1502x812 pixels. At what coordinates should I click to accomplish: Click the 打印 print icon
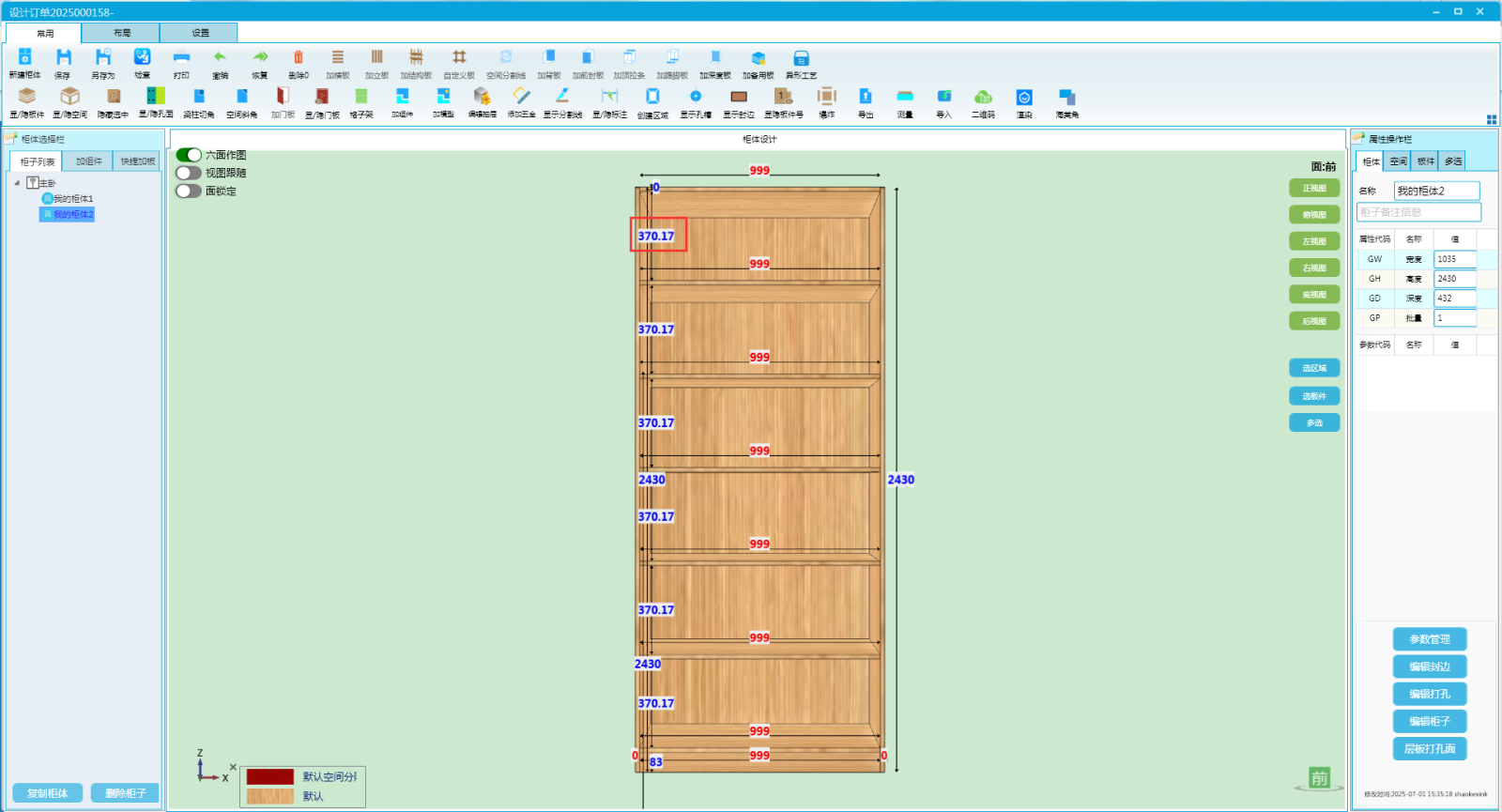coord(181,57)
